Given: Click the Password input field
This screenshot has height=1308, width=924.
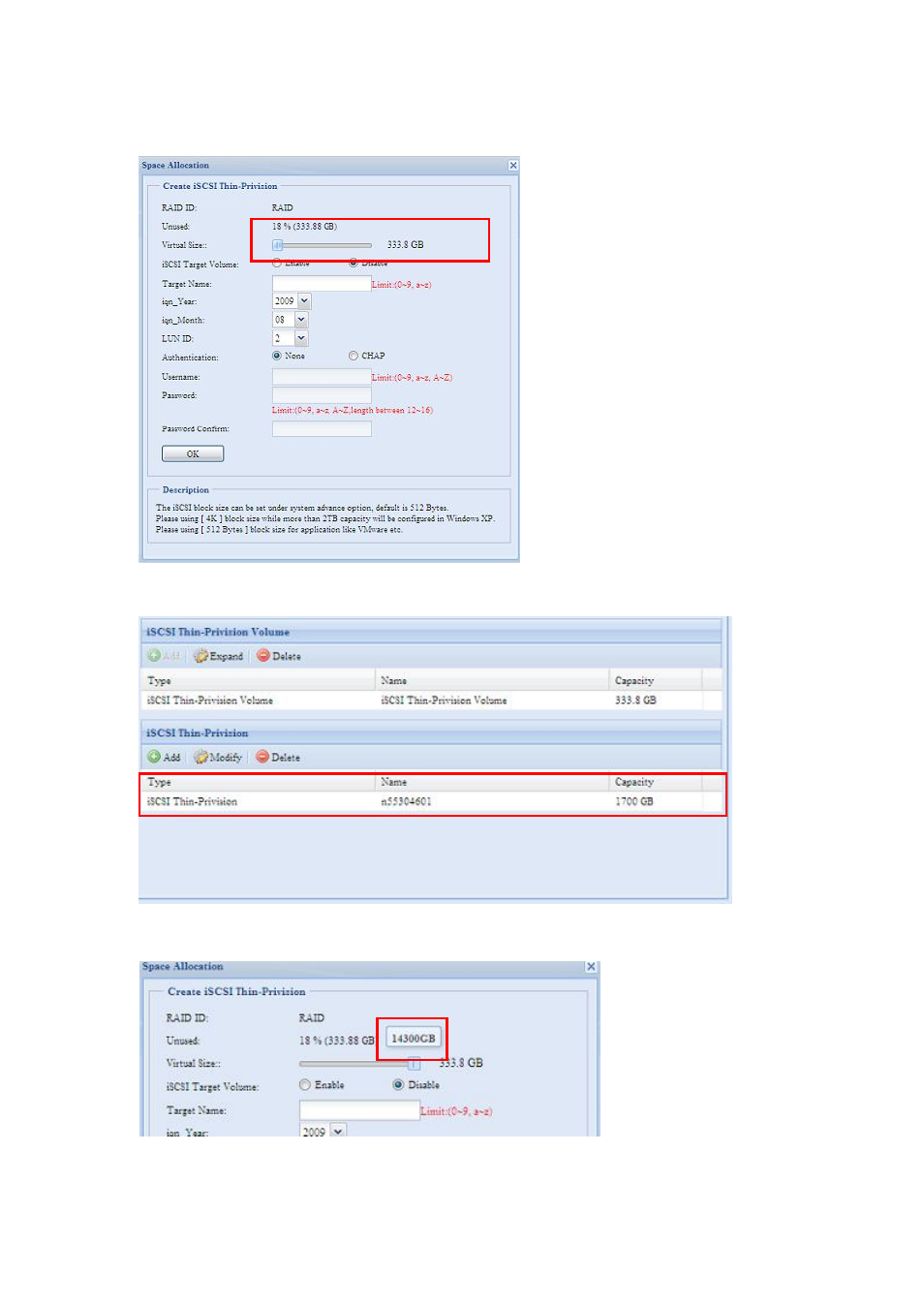Looking at the screenshot, I should pyautogui.click(x=322, y=395).
